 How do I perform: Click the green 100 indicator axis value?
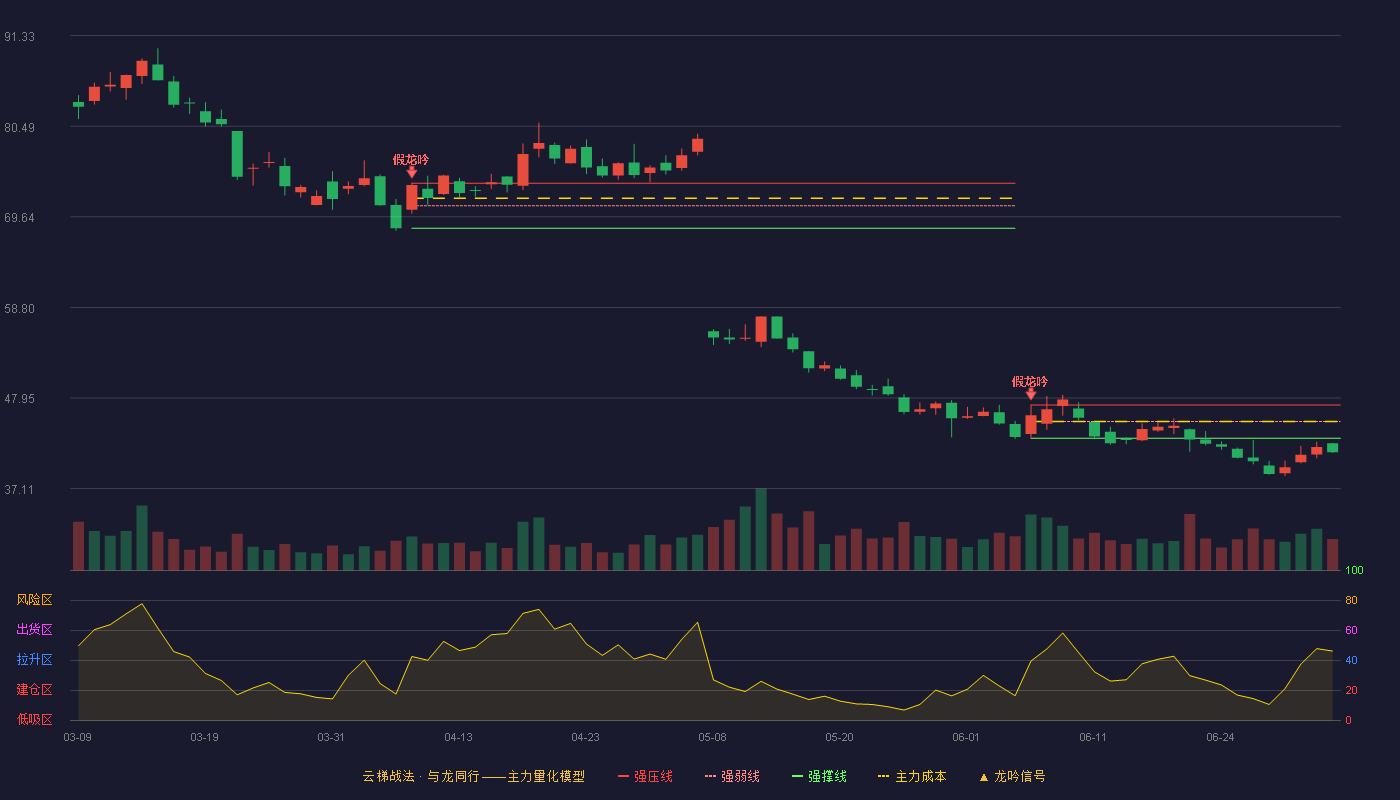(1354, 571)
